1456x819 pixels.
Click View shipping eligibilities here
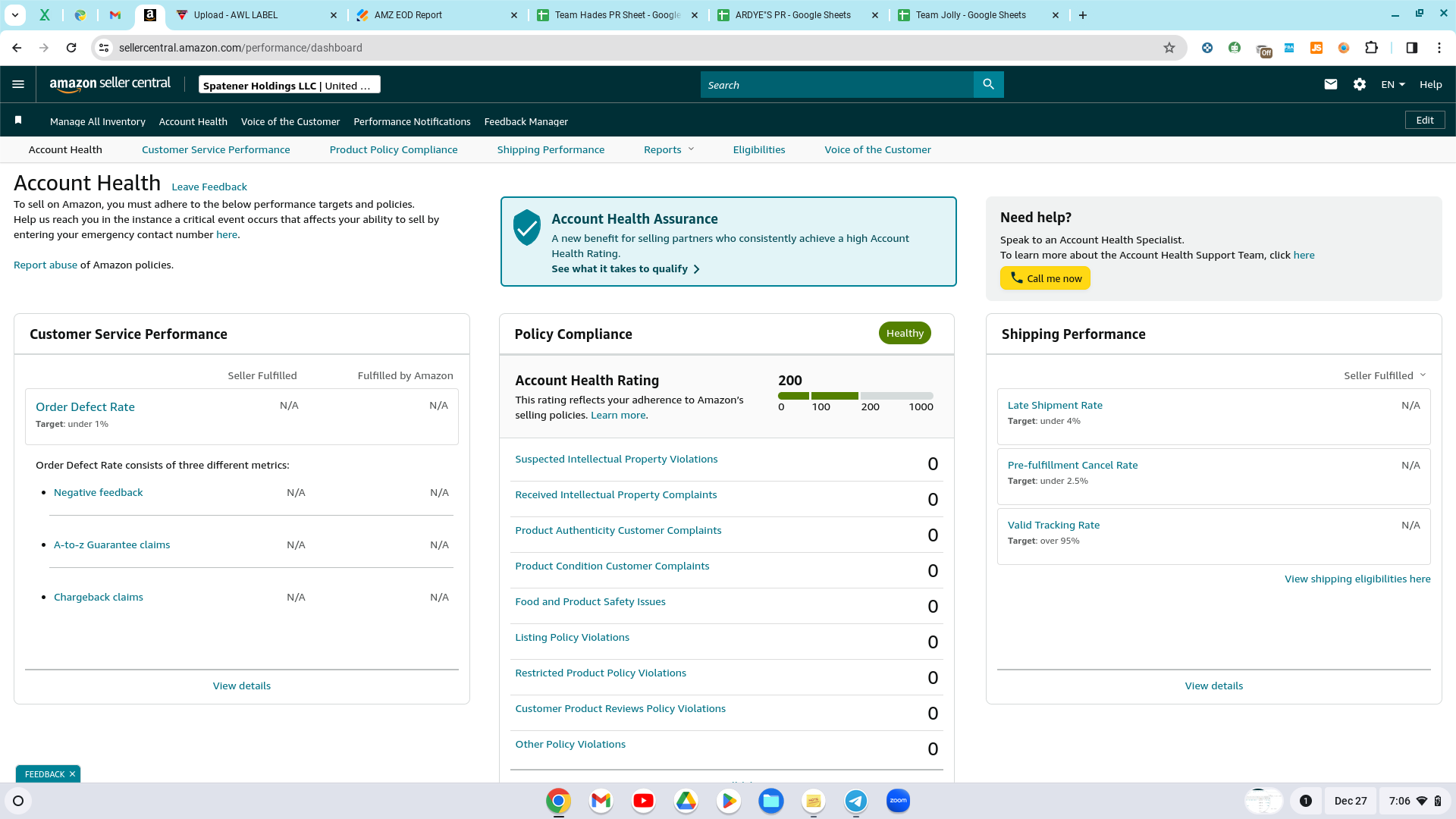[x=1357, y=579]
